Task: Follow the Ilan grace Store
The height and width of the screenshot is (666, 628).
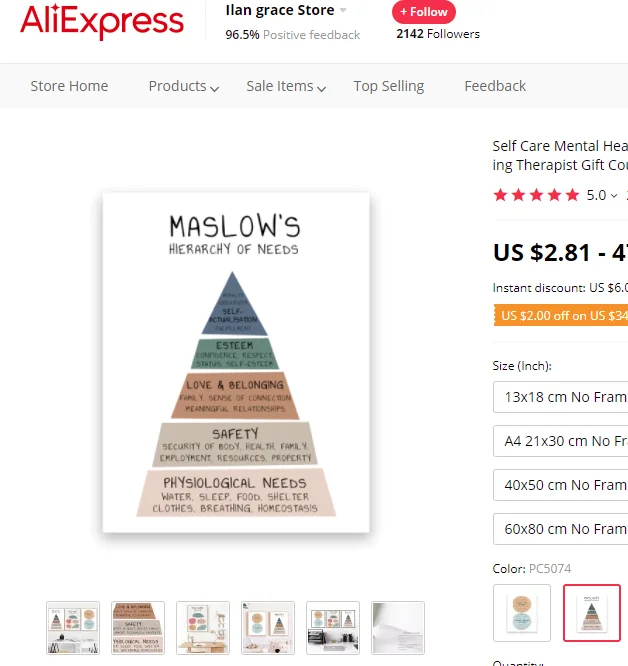Action: (x=424, y=12)
